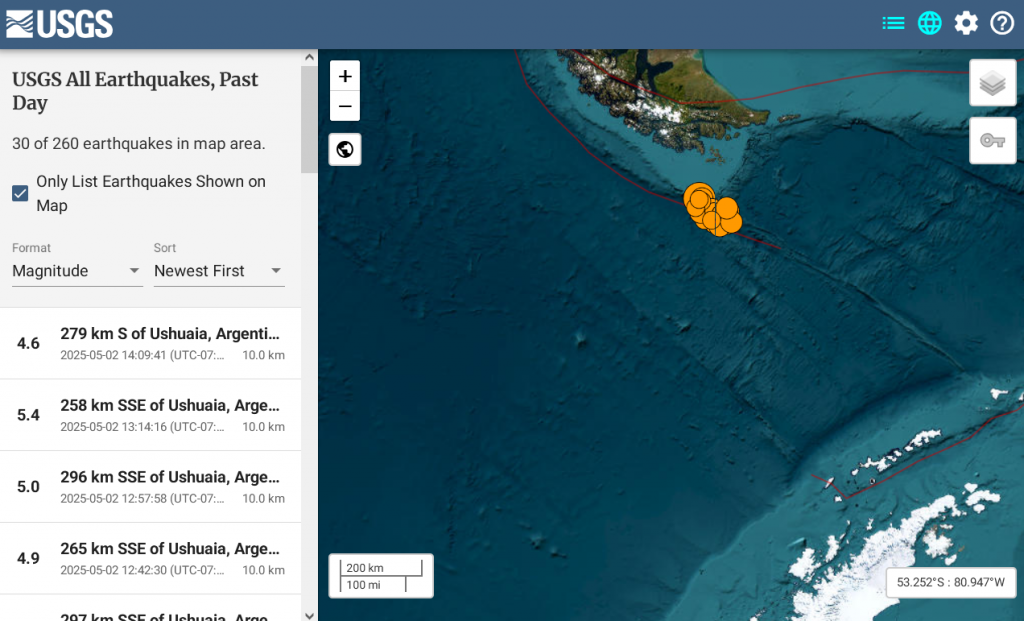The image size is (1024, 621).
Task: Open the USGS home logo
Action: (59, 24)
